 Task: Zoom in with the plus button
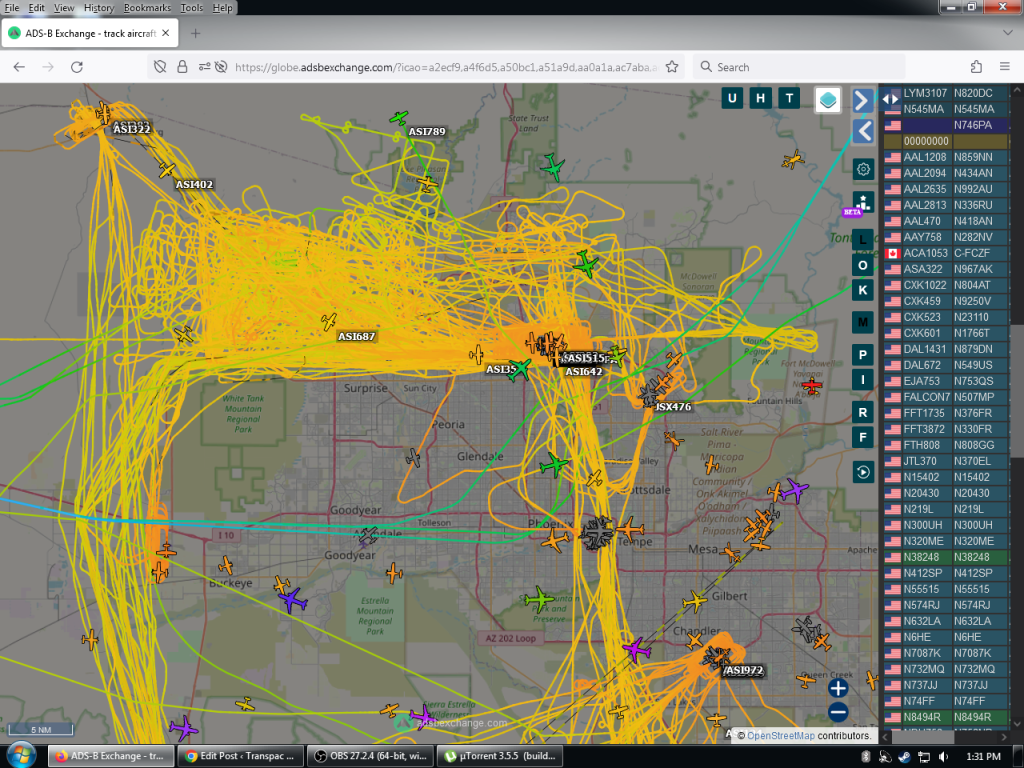(838, 688)
